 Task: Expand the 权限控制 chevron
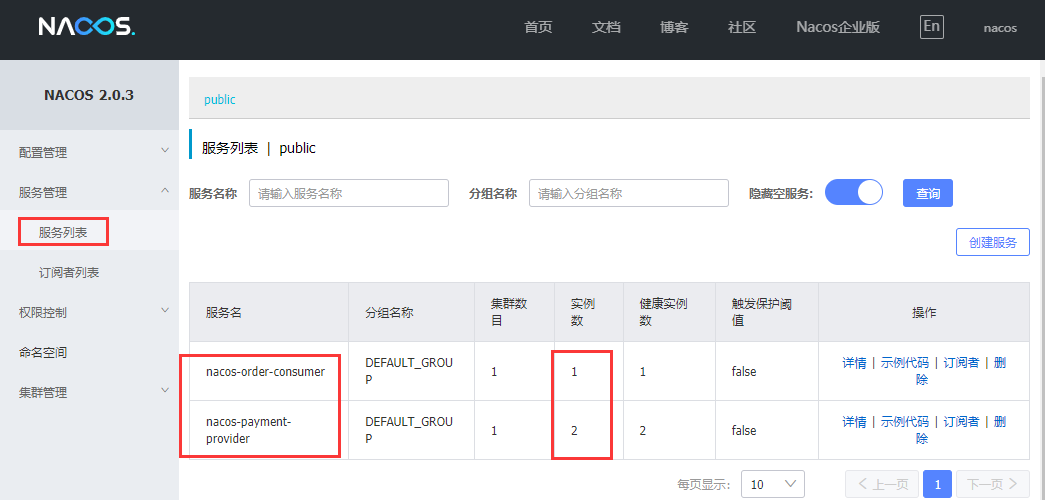165,311
